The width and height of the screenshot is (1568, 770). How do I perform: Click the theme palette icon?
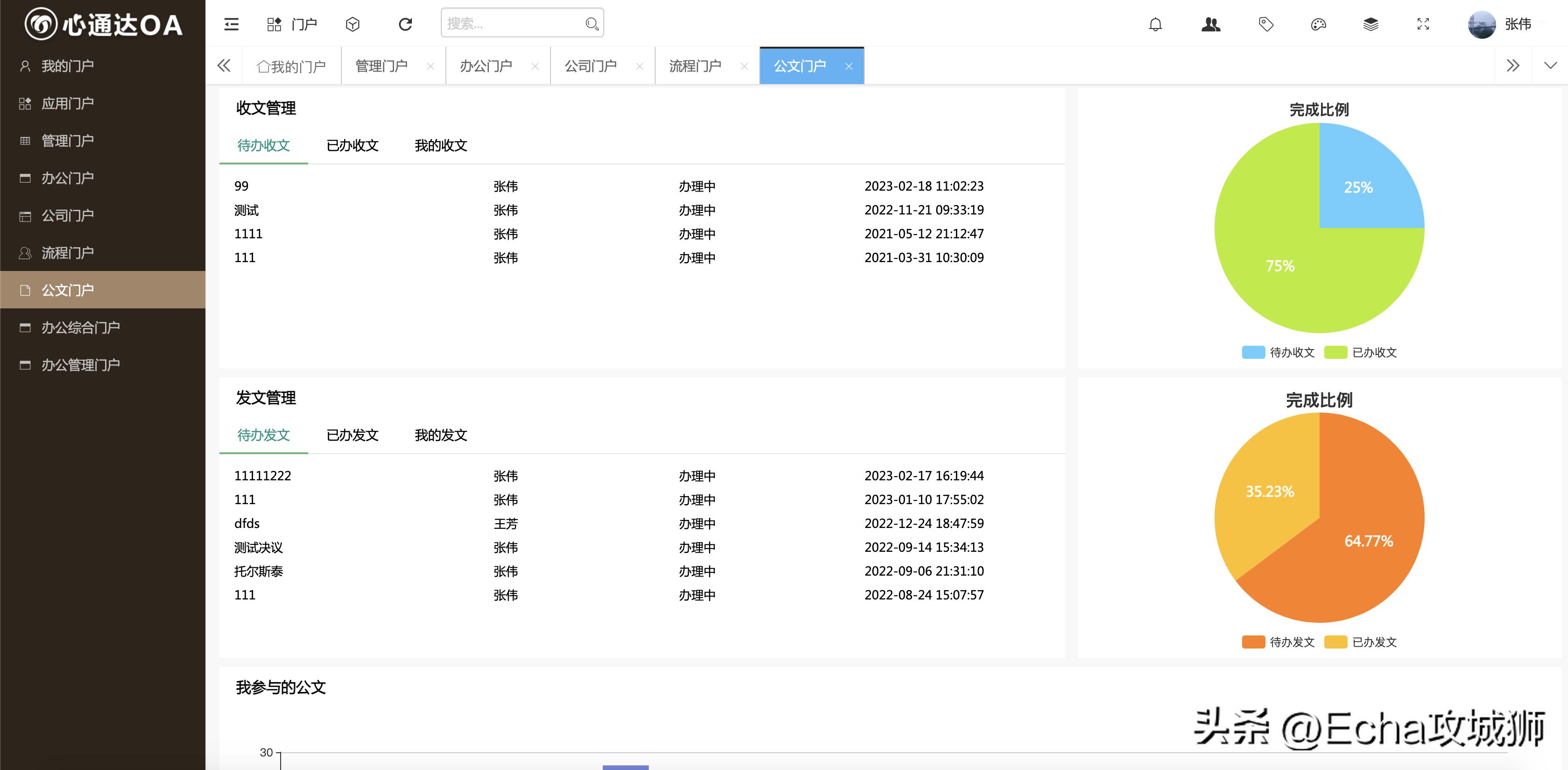point(1319,24)
